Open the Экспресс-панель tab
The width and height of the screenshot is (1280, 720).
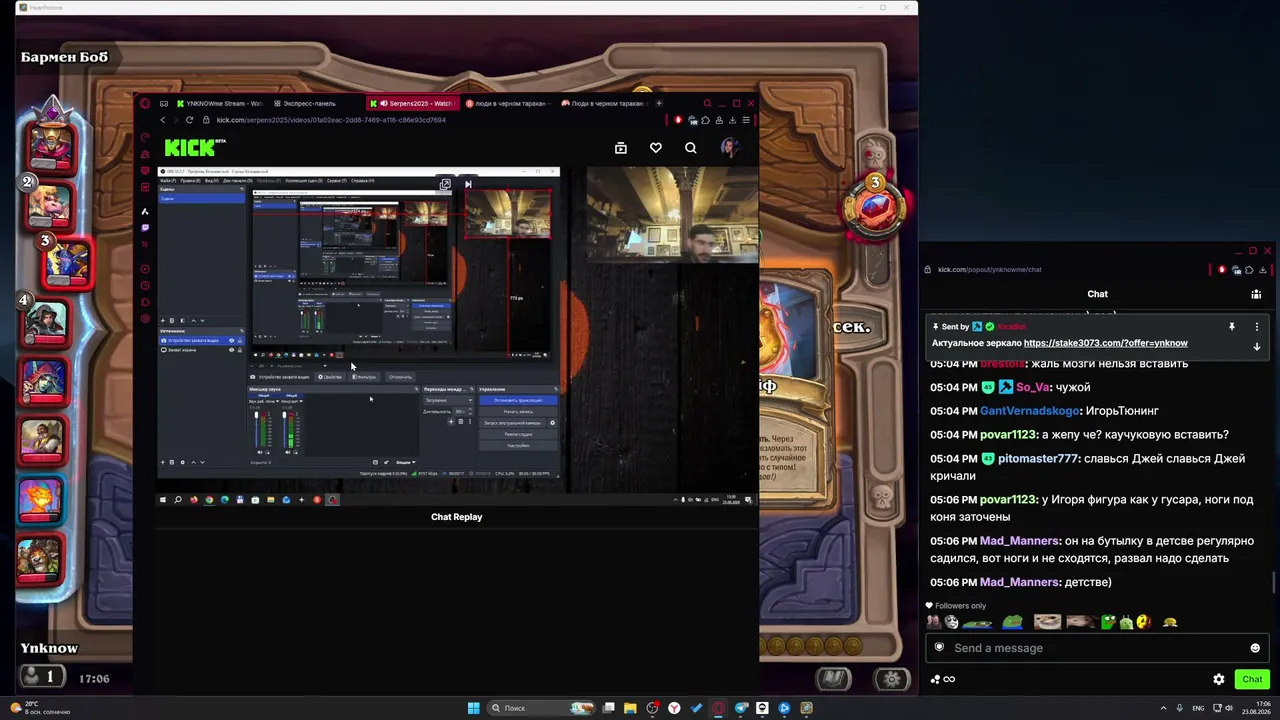(x=306, y=103)
